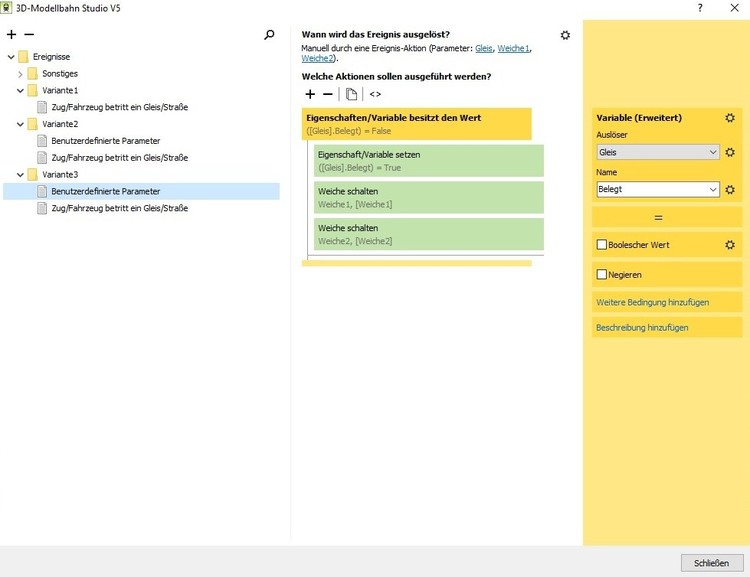
Task: Click the 3D-Modellbahn Studio app icon
Action: (x=6, y=8)
